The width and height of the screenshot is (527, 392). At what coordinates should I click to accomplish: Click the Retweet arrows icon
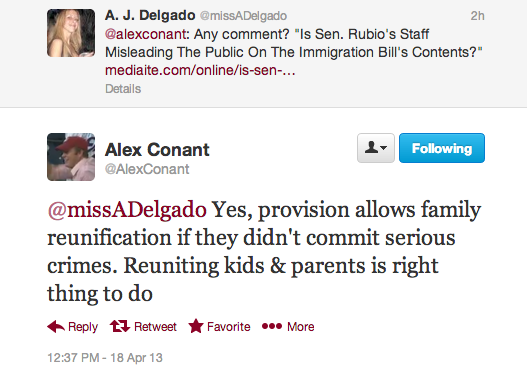pos(120,326)
